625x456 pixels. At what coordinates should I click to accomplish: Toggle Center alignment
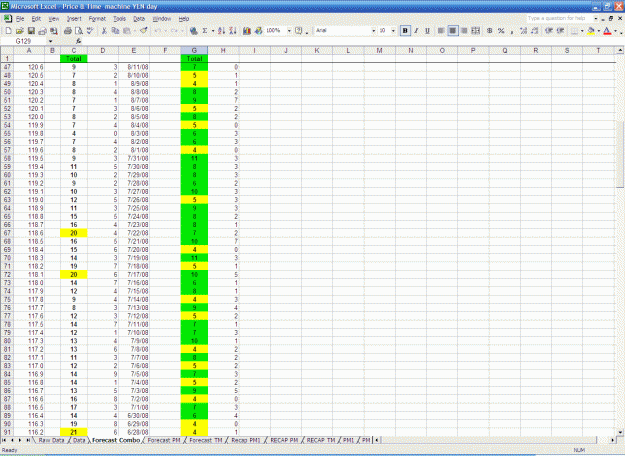click(453, 31)
